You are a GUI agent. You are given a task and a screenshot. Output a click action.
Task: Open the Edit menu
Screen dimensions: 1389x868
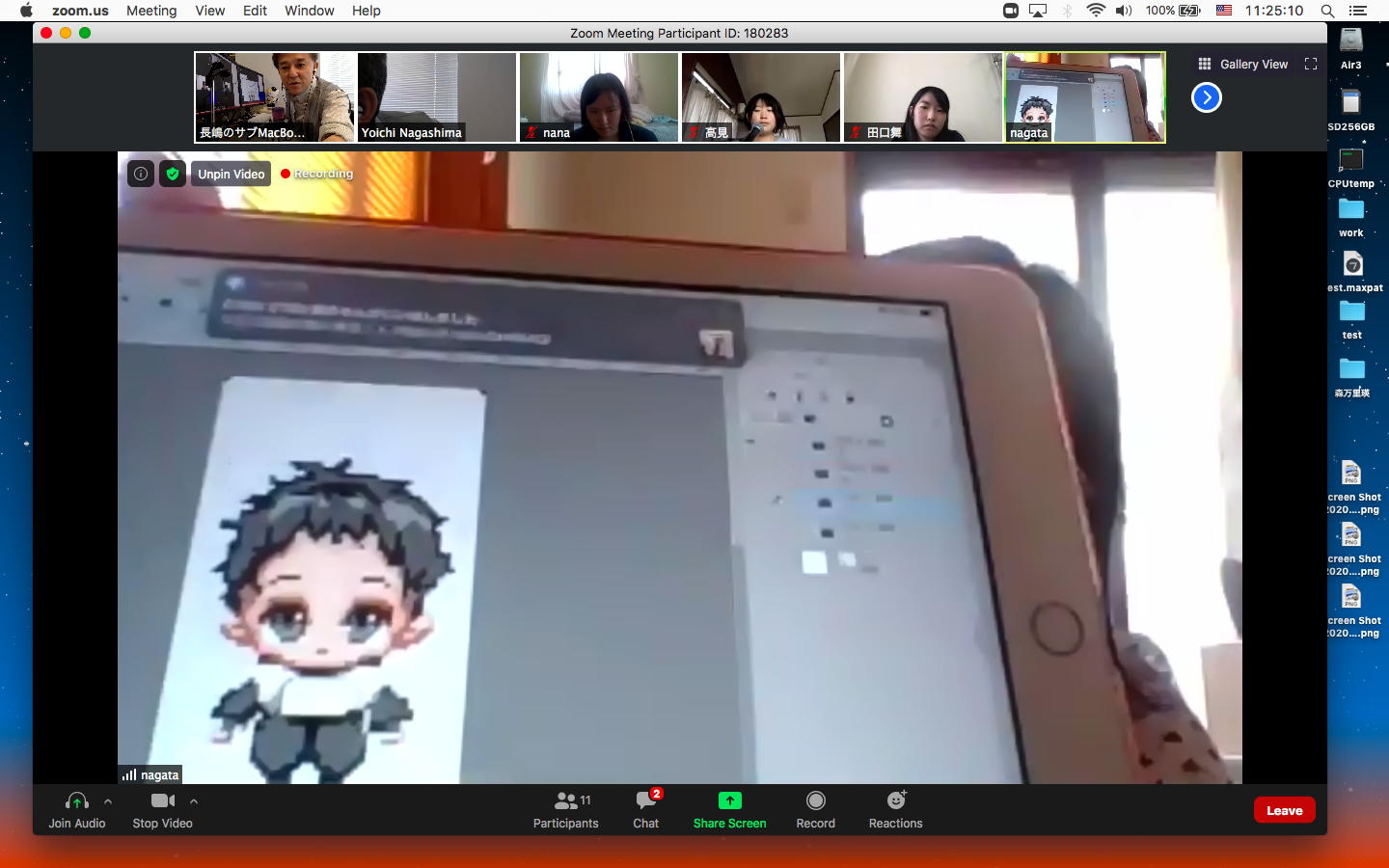pyautogui.click(x=255, y=11)
